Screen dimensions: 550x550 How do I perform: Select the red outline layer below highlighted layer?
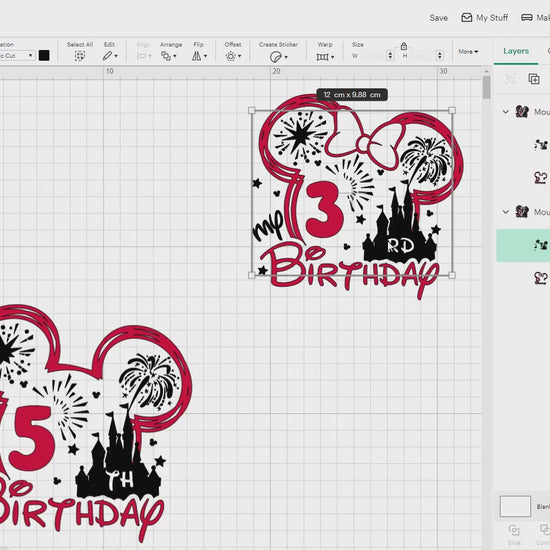540,278
